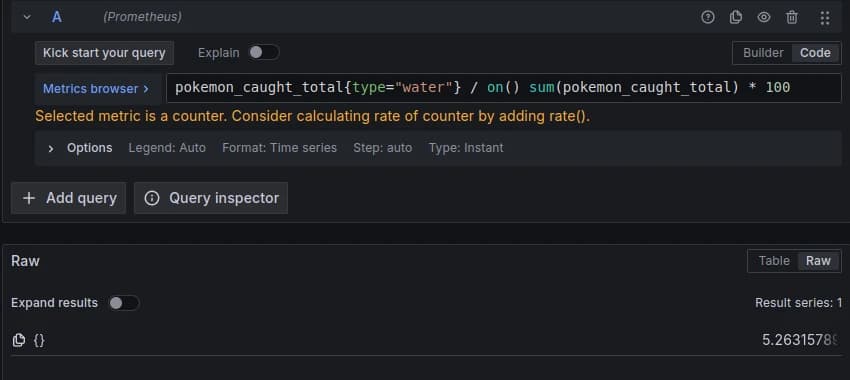Click the Step: auto option

pyautogui.click(x=382, y=148)
